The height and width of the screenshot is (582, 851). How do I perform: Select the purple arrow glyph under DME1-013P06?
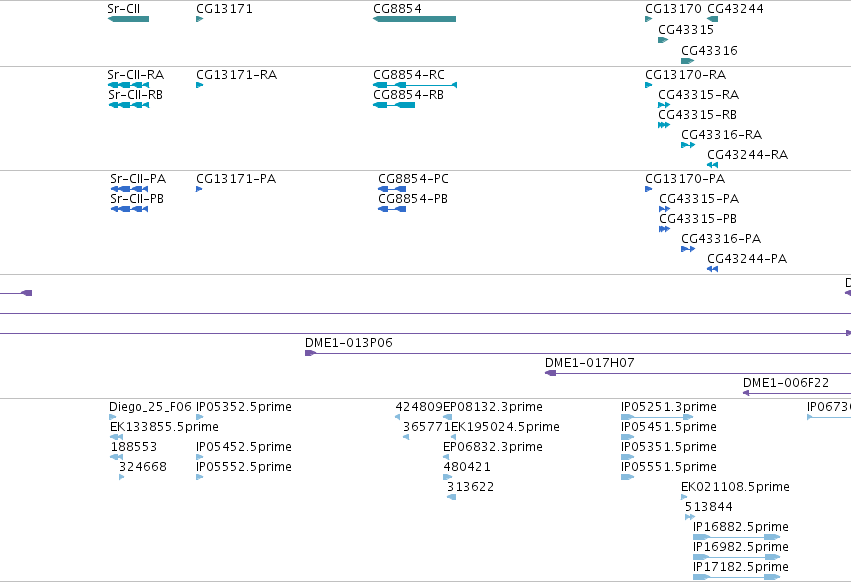[x=310, y=353]
